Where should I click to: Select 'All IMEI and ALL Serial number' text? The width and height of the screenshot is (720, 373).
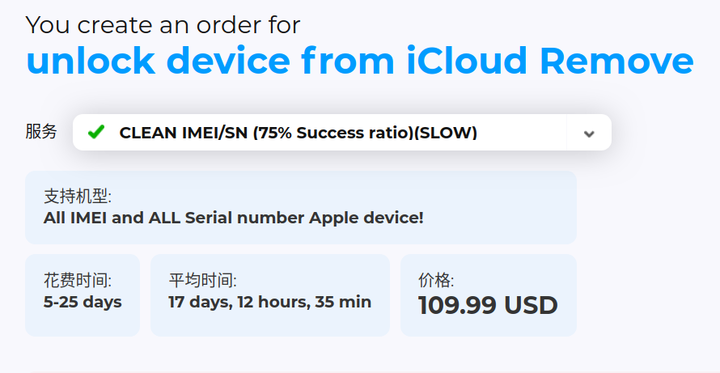point(174,217)
